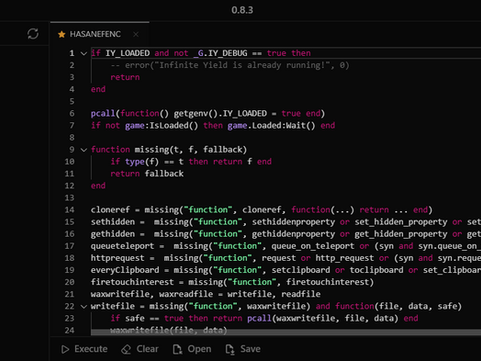Click the commented error line on line 2
481x361 pixels.
230,65
